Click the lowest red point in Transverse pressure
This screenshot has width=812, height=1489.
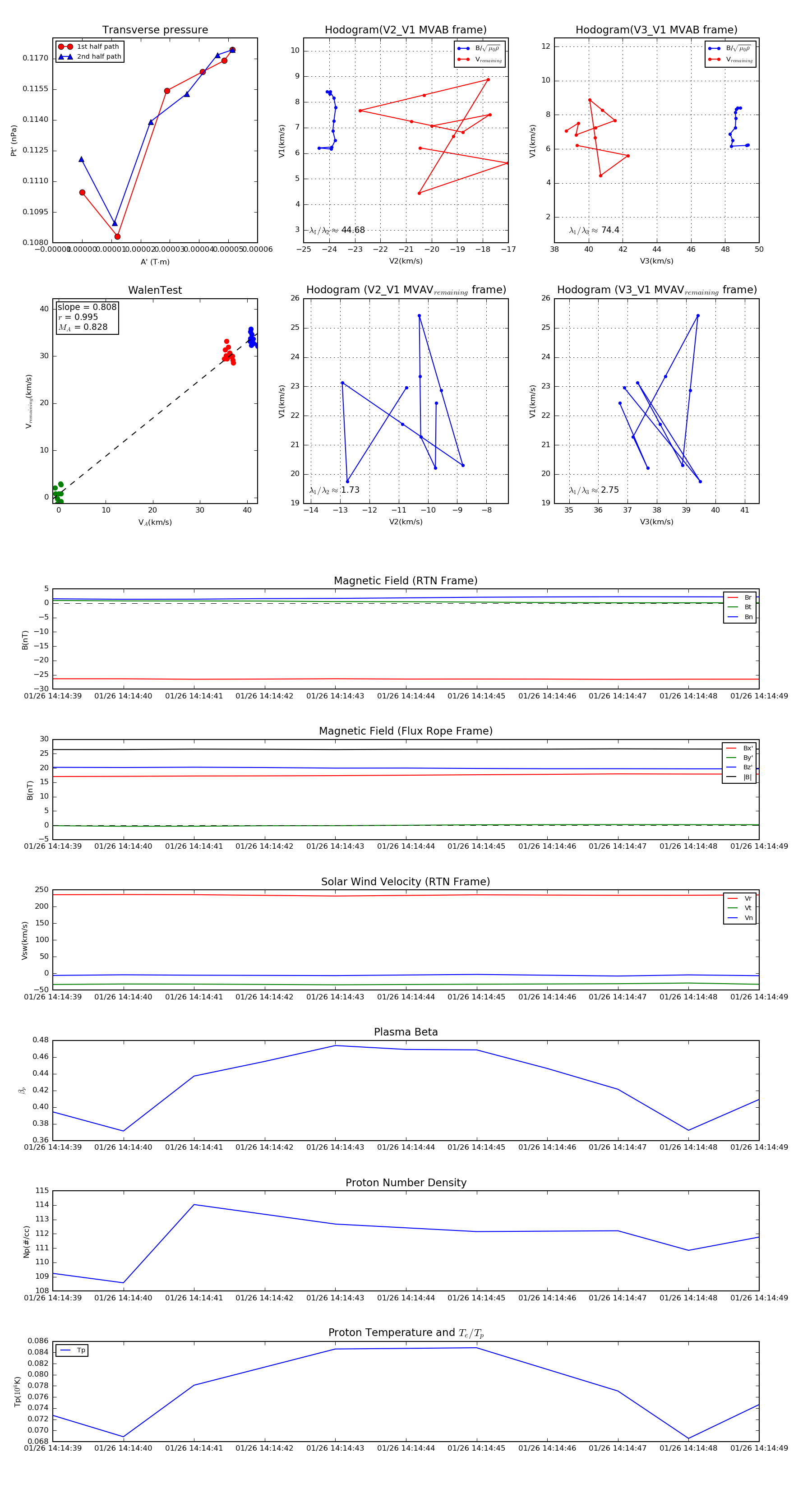[117, 236]
